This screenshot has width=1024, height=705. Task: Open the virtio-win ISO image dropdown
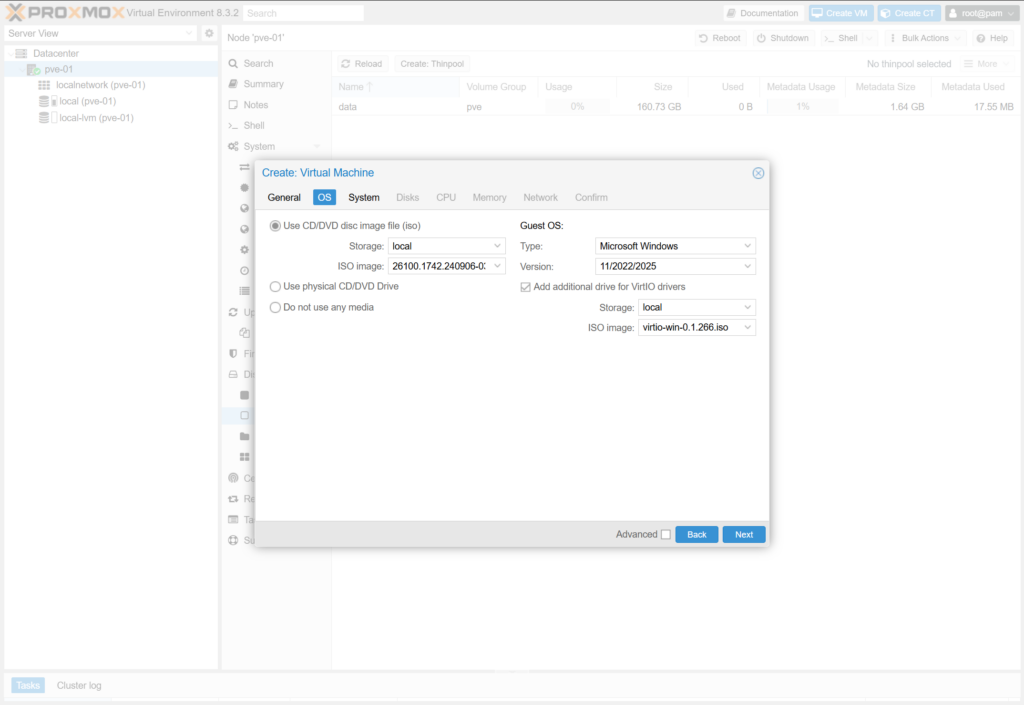tap(747, 328)
